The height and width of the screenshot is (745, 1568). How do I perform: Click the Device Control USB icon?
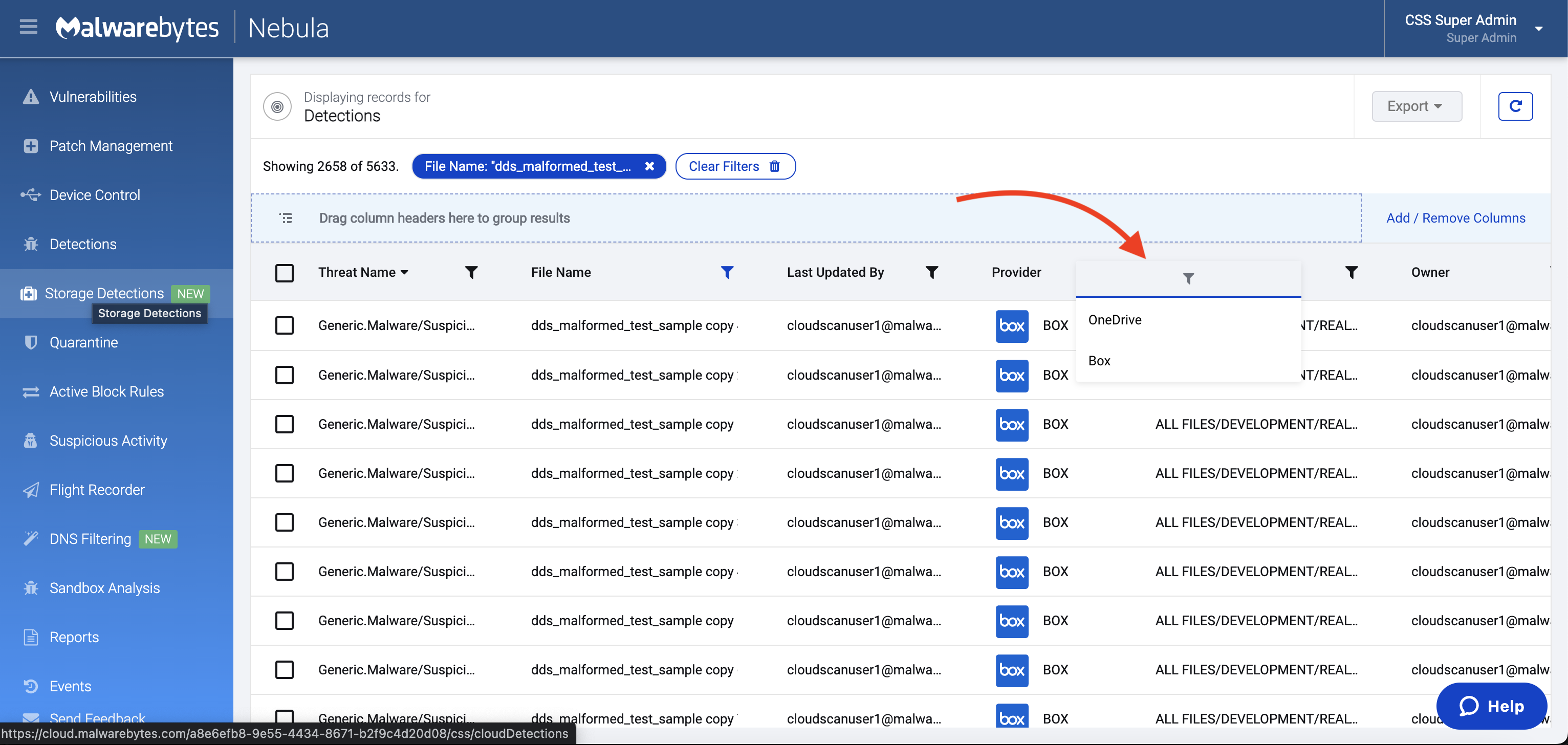point(30,195)
